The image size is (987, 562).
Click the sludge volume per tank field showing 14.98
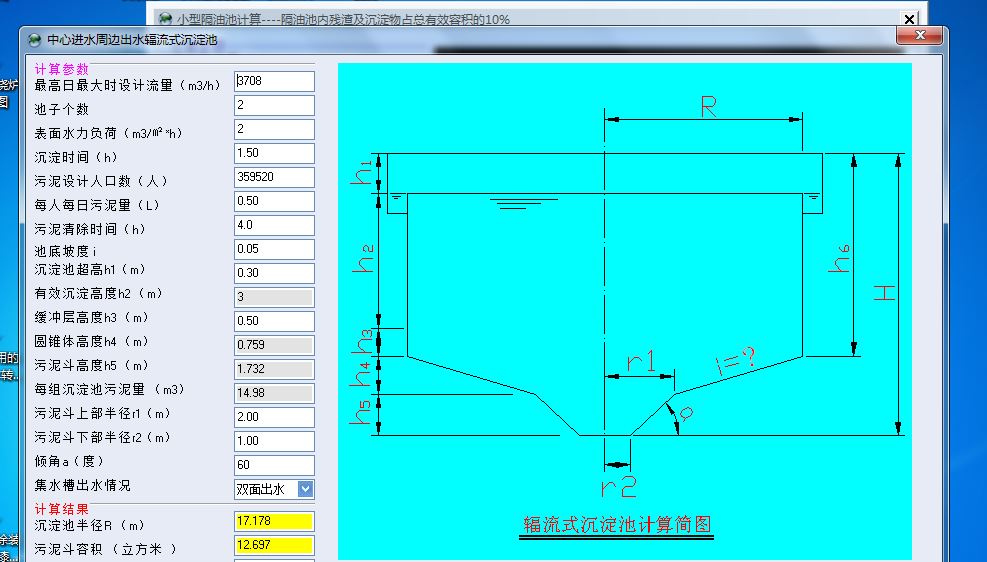click(274, 393)
